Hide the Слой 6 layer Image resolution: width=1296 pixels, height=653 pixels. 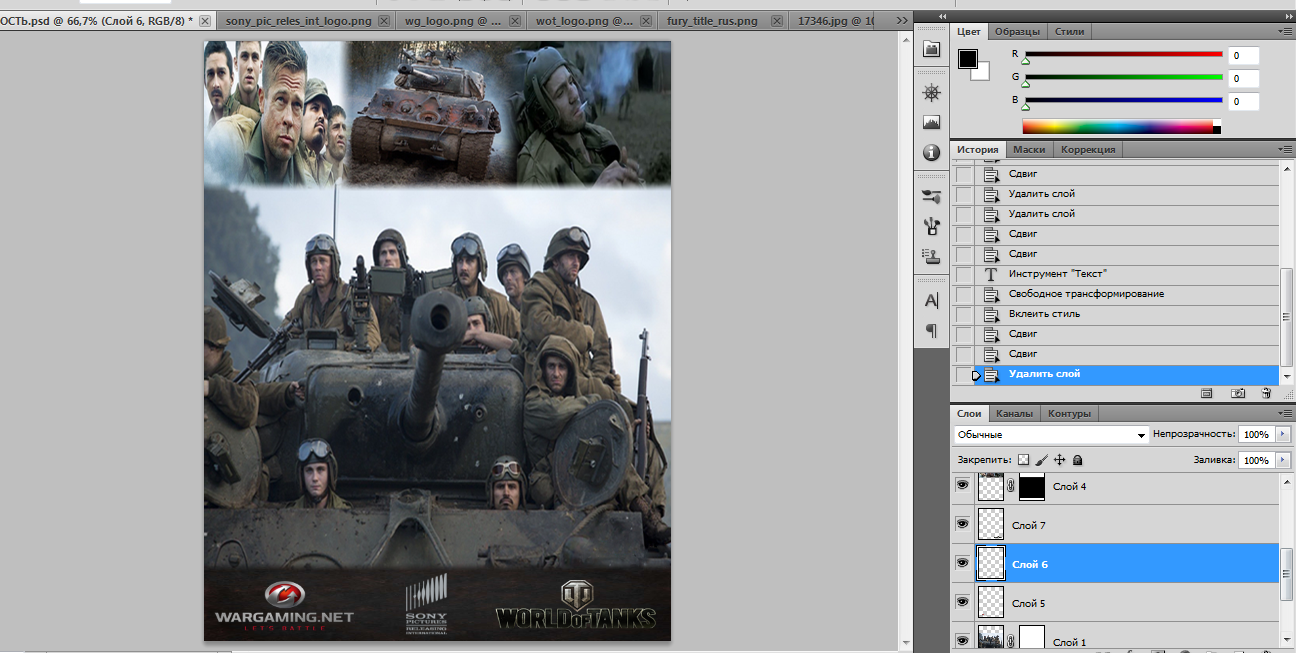coord(962,563)
